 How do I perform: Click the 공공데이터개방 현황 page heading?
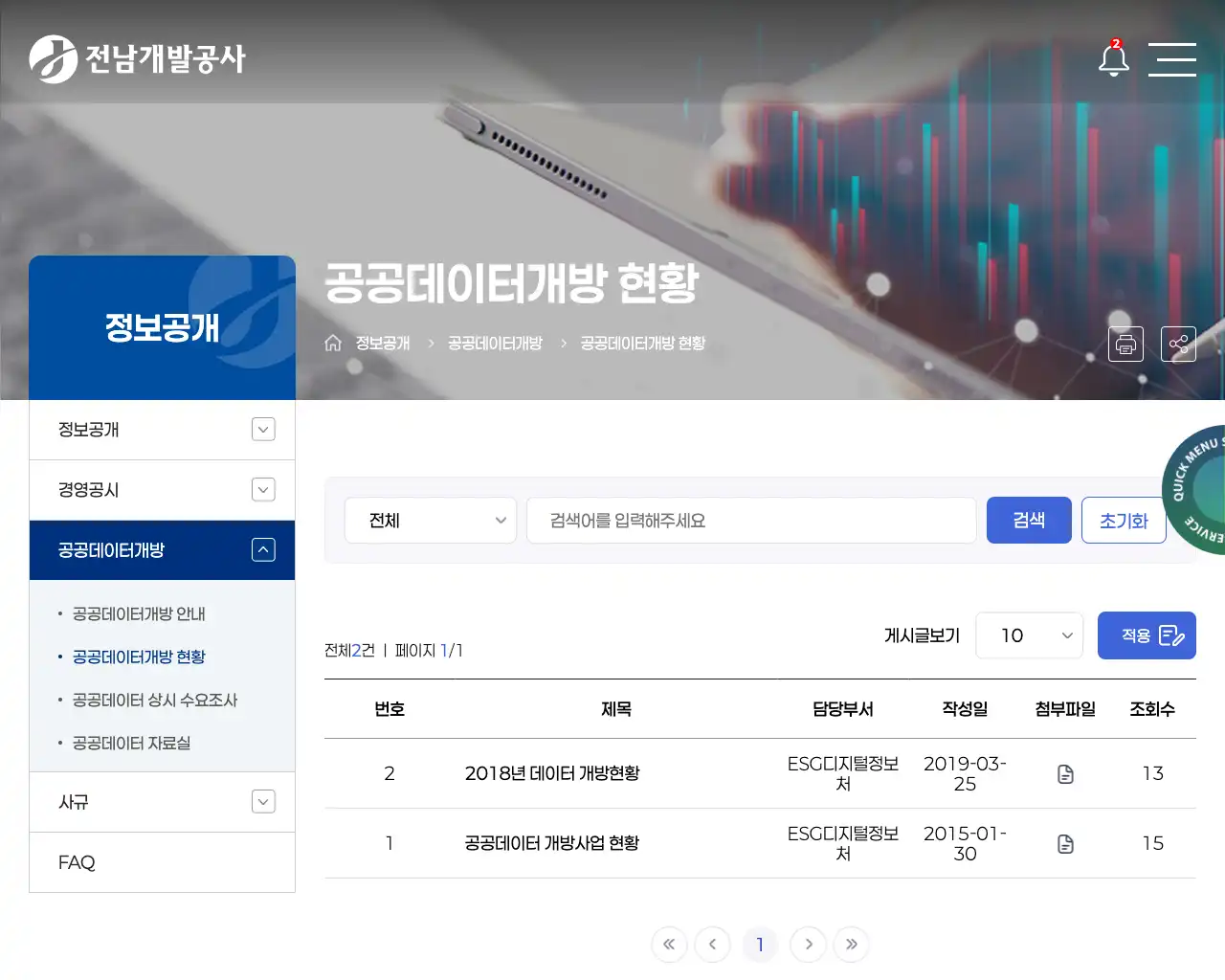pyautogui.click(x=512, y=283)
